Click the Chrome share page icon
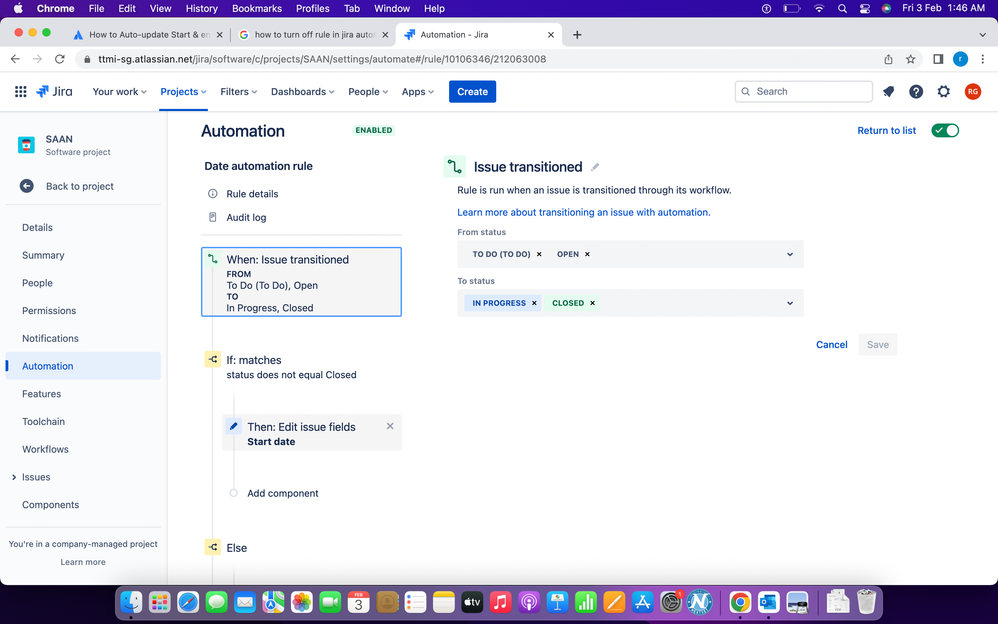The height and width of the screenshot is (624, 998). [889, 59]
